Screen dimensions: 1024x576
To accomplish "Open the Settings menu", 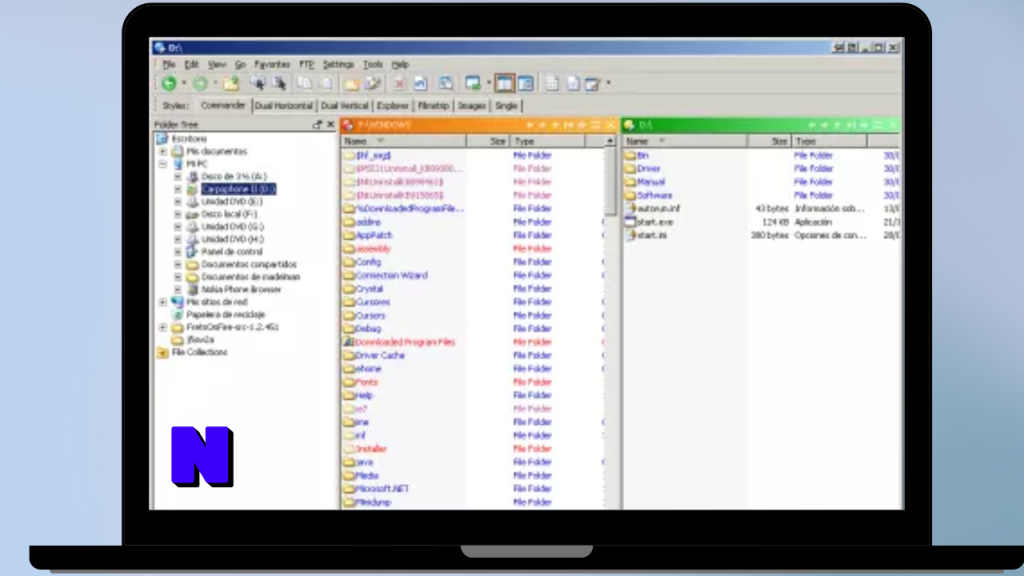I will (338, 65).
